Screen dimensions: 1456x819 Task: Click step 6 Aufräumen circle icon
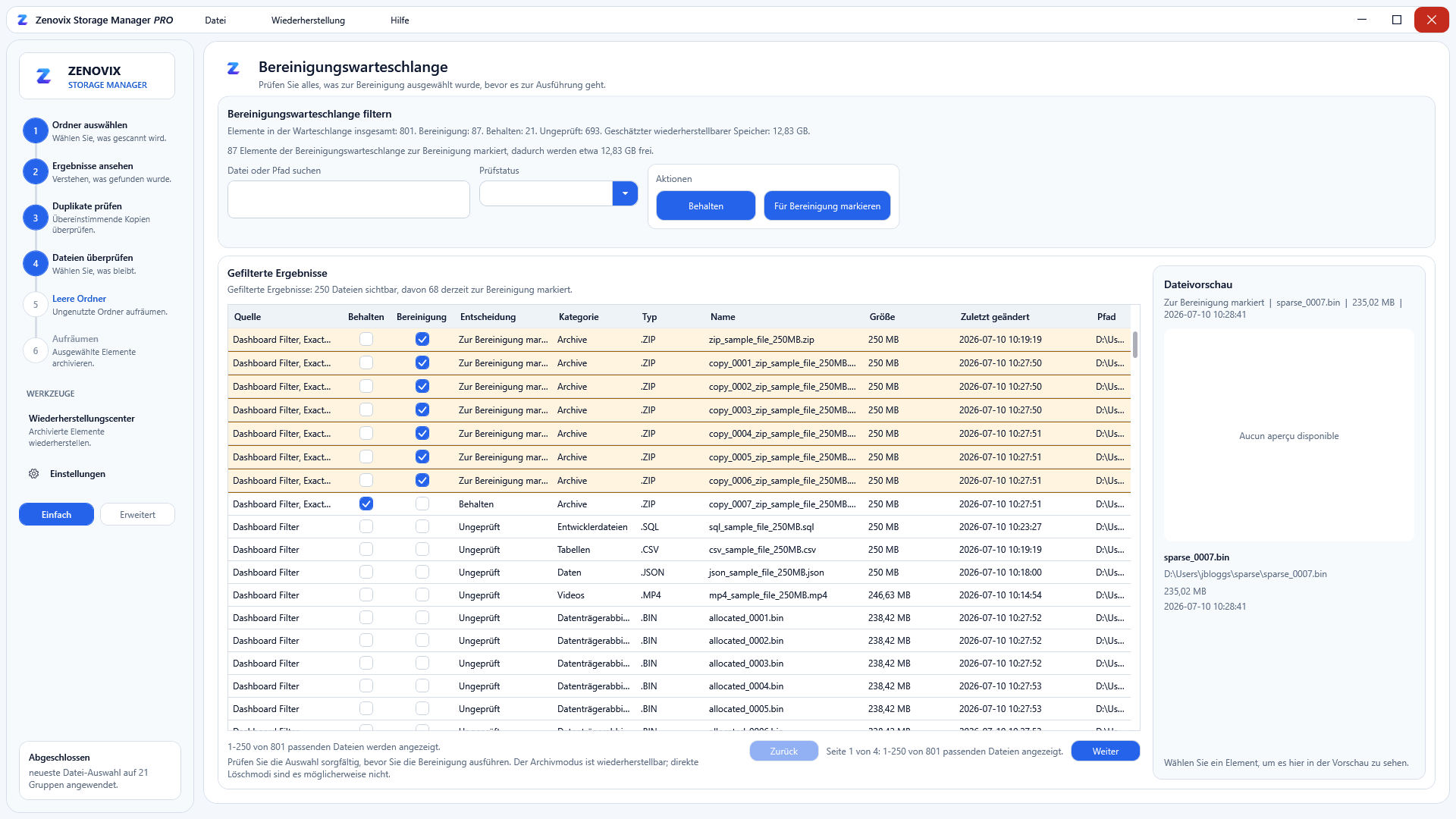(36, 351)
